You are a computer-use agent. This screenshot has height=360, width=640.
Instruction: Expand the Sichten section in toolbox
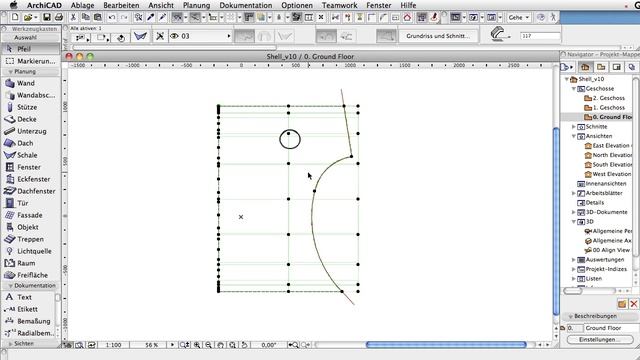pyautogui.click(x=11, y=344)
